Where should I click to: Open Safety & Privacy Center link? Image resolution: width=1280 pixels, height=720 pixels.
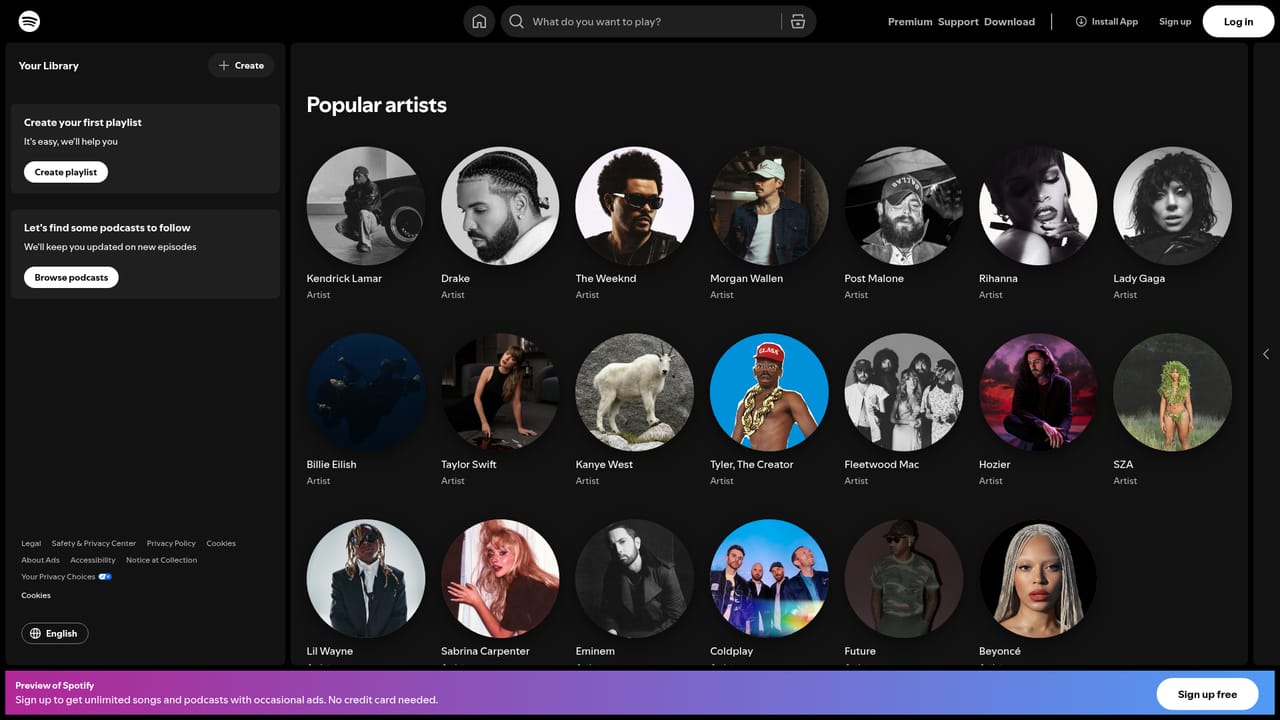pos(94,544)
